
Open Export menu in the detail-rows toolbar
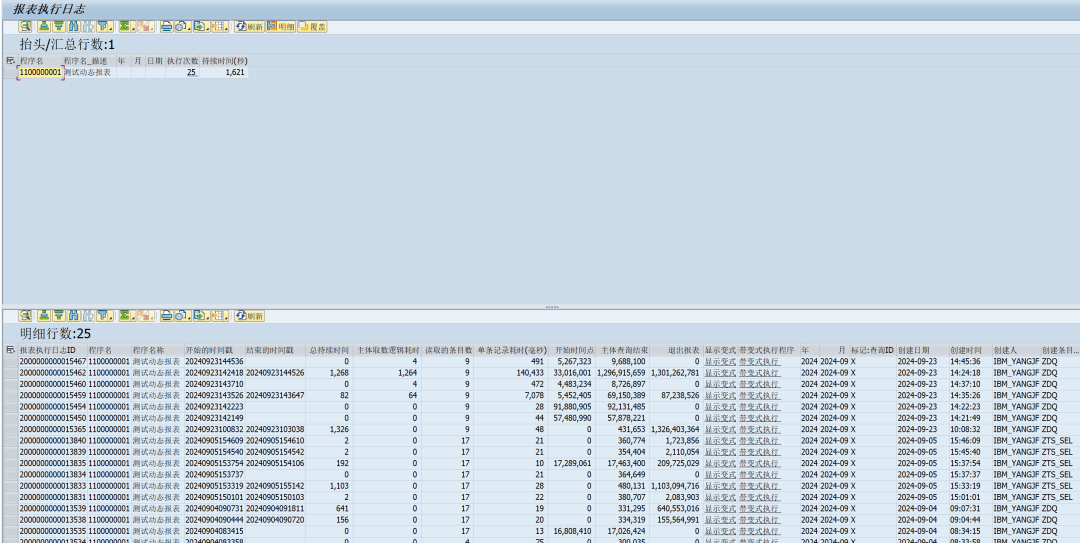[202, 316]
